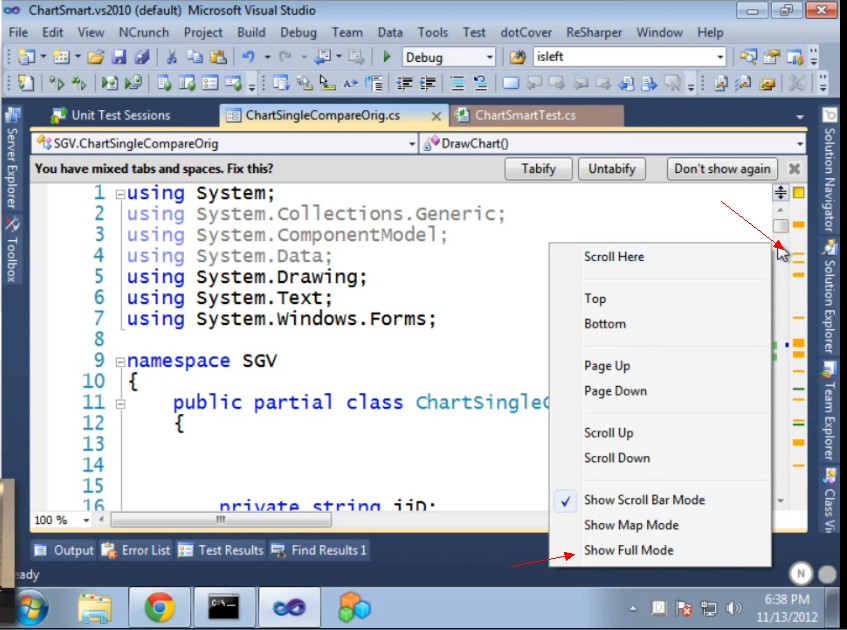
Task: Click the Cut scissors icon
Action: pos(171,58)
